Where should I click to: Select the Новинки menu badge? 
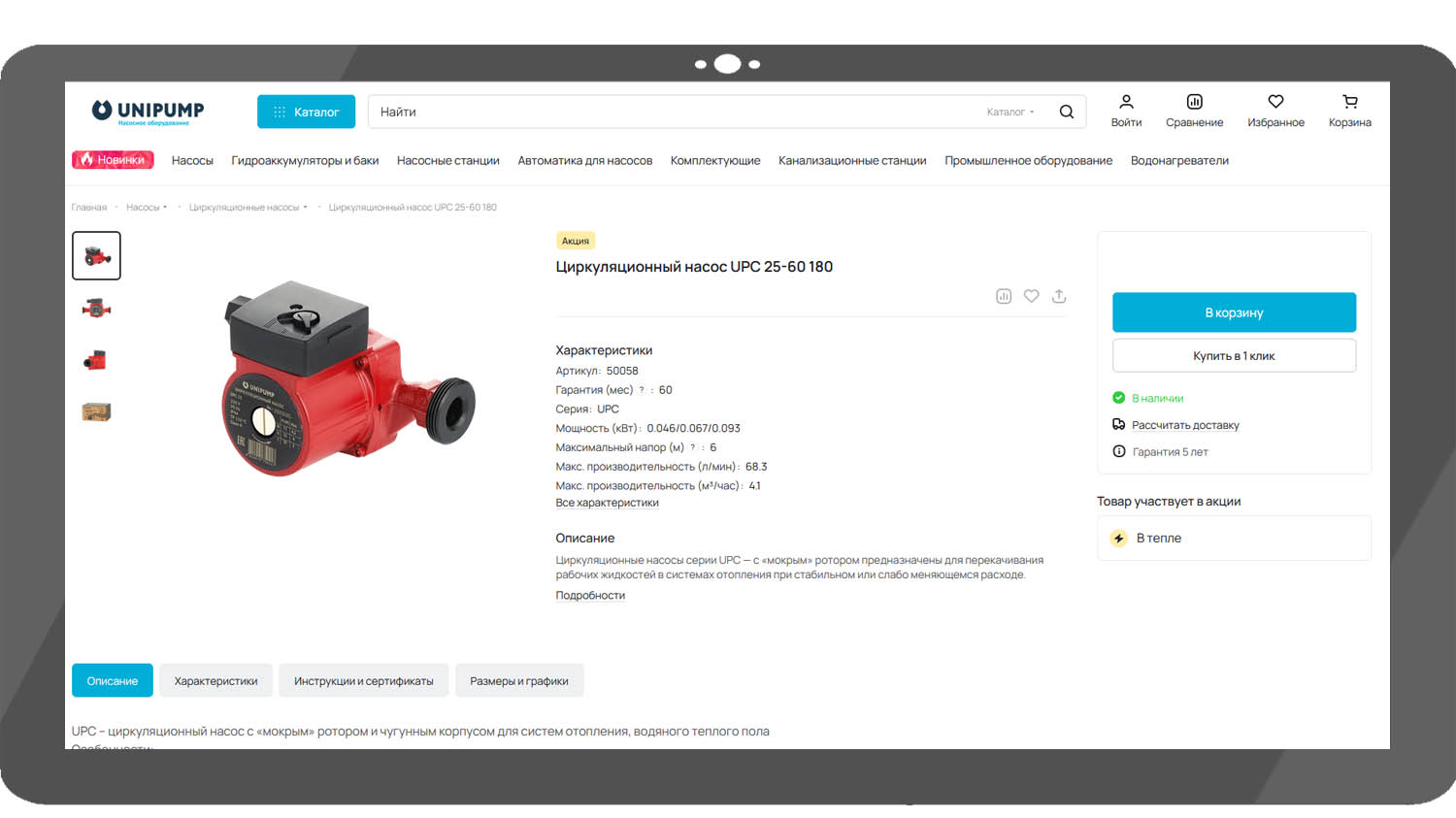[113, 160]
